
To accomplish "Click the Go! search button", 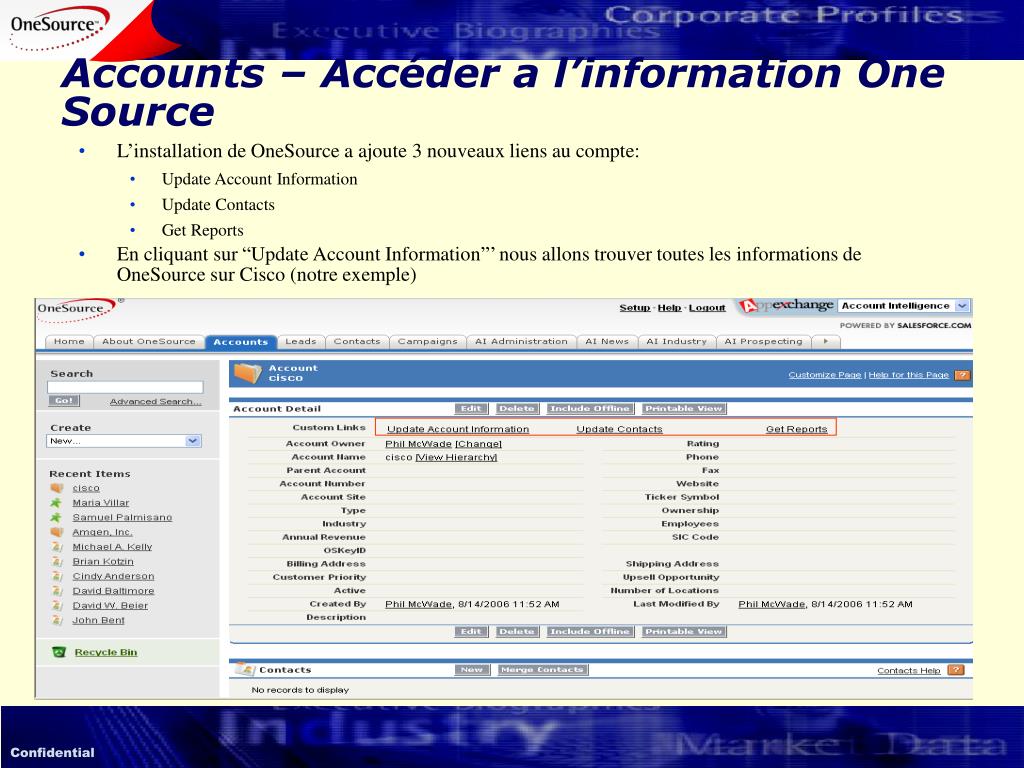I will click(x=63, y=401).
